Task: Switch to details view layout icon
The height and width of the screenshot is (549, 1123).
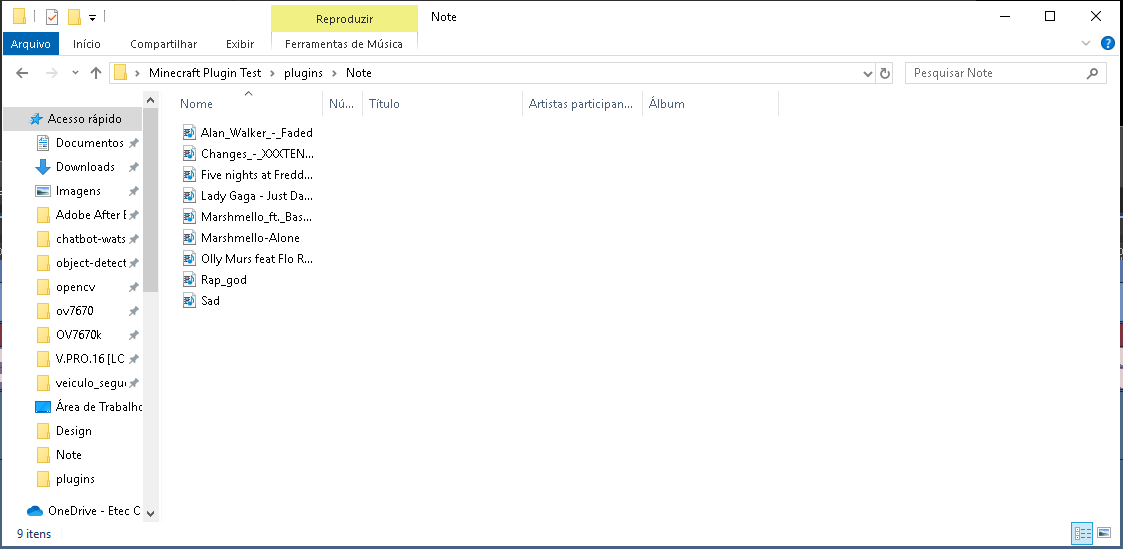Action: tap(1081, 533)
